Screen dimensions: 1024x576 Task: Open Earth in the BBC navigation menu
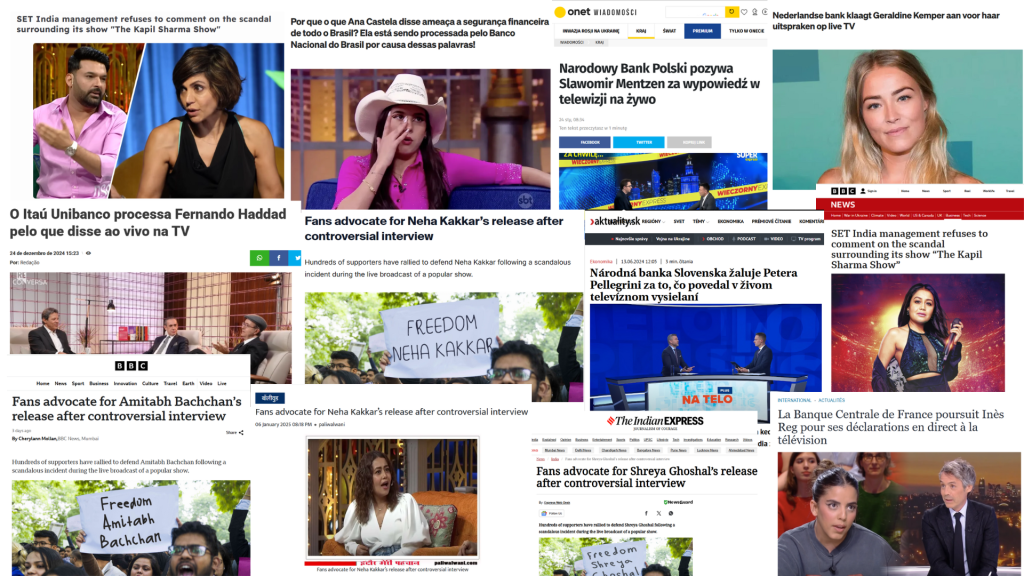(188, 383)
